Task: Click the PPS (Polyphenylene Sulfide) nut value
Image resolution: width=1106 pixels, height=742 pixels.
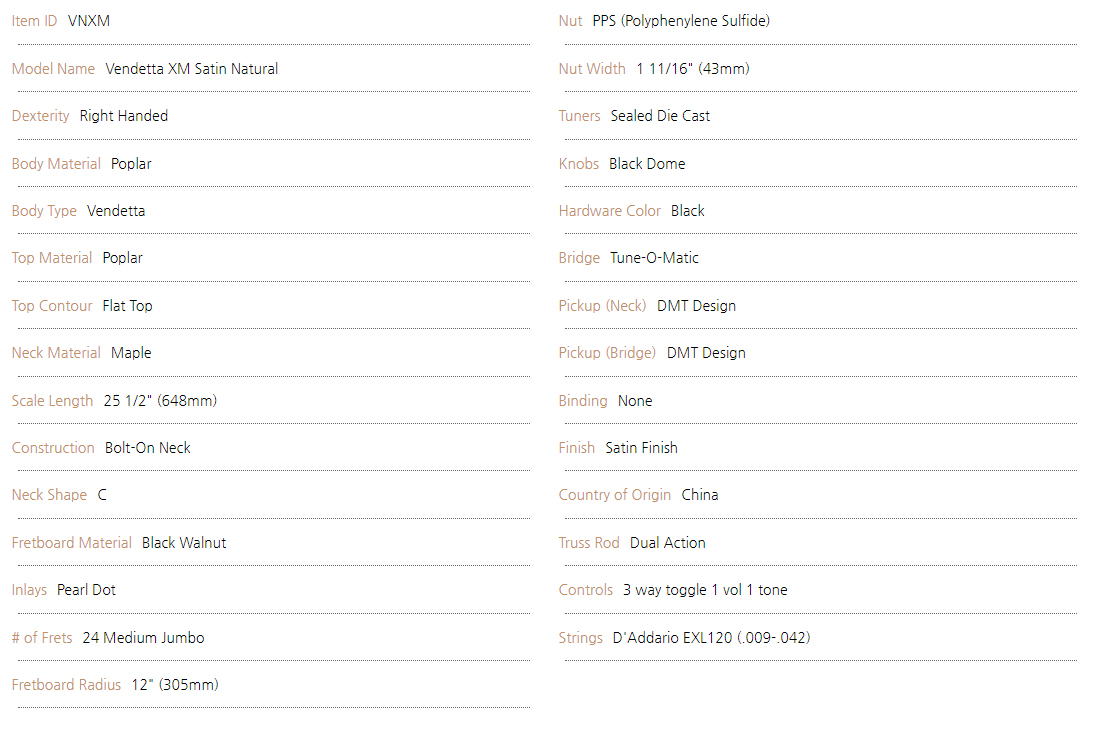Action: 681,21
